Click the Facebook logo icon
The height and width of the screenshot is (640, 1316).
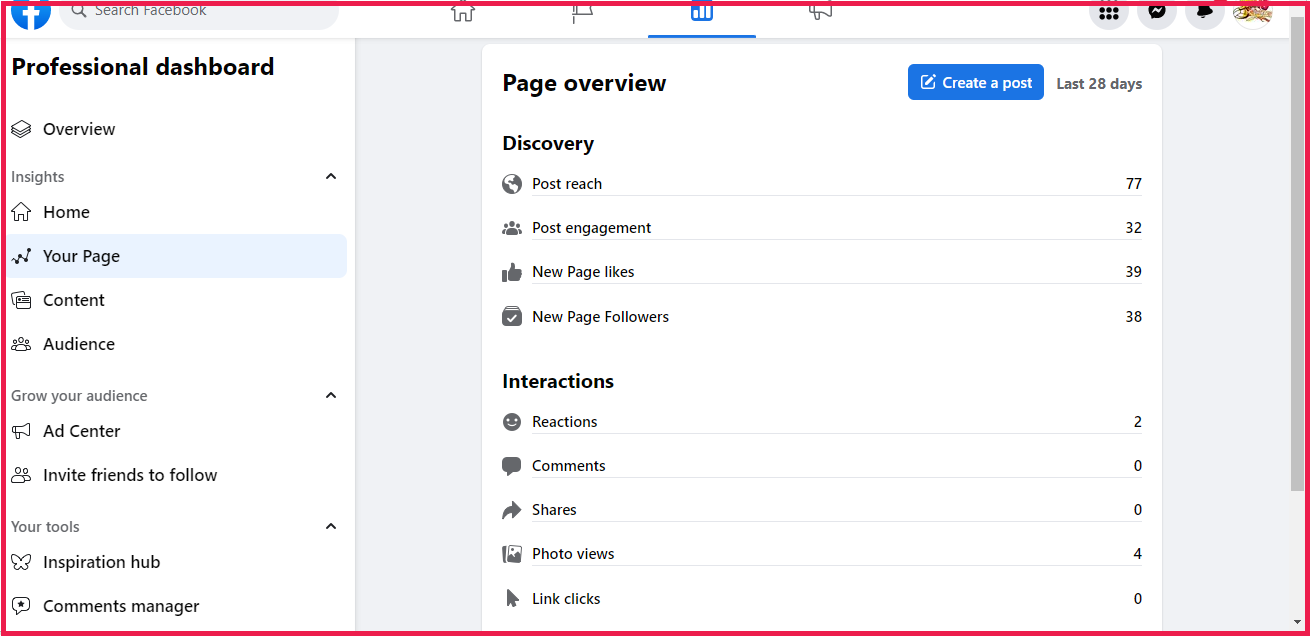tap(31, 14)
